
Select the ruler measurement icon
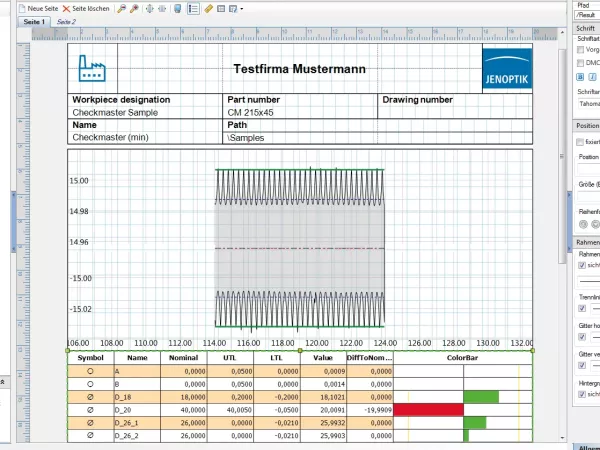tap(208, 8)
